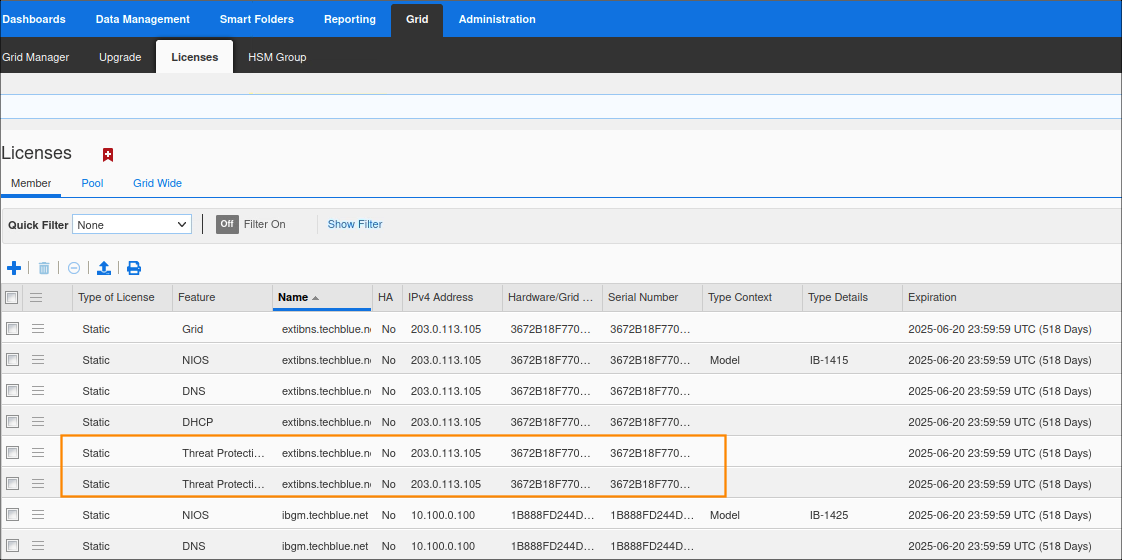Select checkbox of the NIOS IB-1425 row
1122x560 pixels.
(x=12, y=515)
